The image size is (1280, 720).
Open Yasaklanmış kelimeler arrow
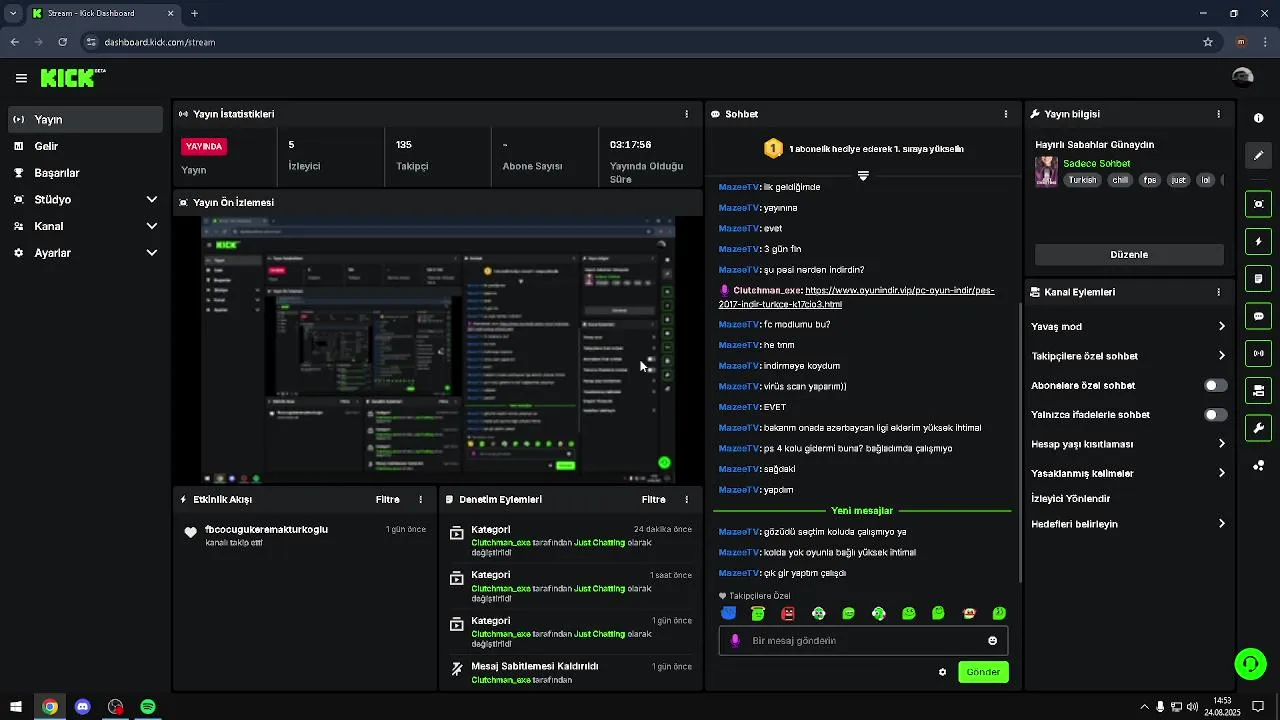1221,473
